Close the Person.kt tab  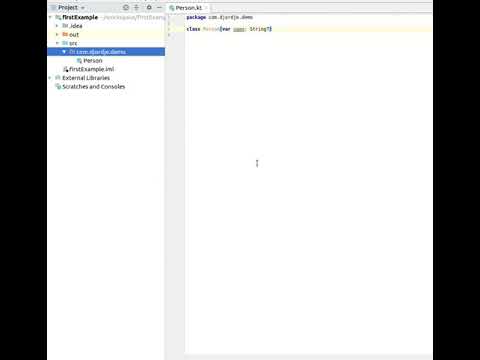(207, 8)
